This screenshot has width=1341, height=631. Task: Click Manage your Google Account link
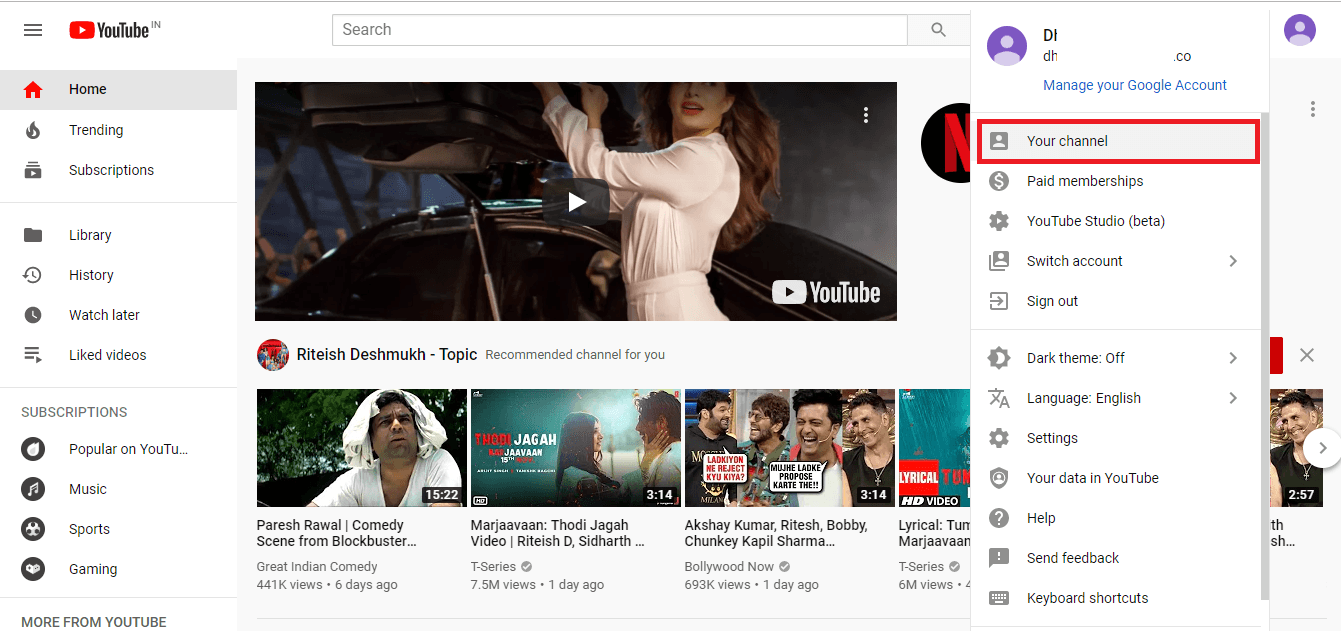point(1135,85)
